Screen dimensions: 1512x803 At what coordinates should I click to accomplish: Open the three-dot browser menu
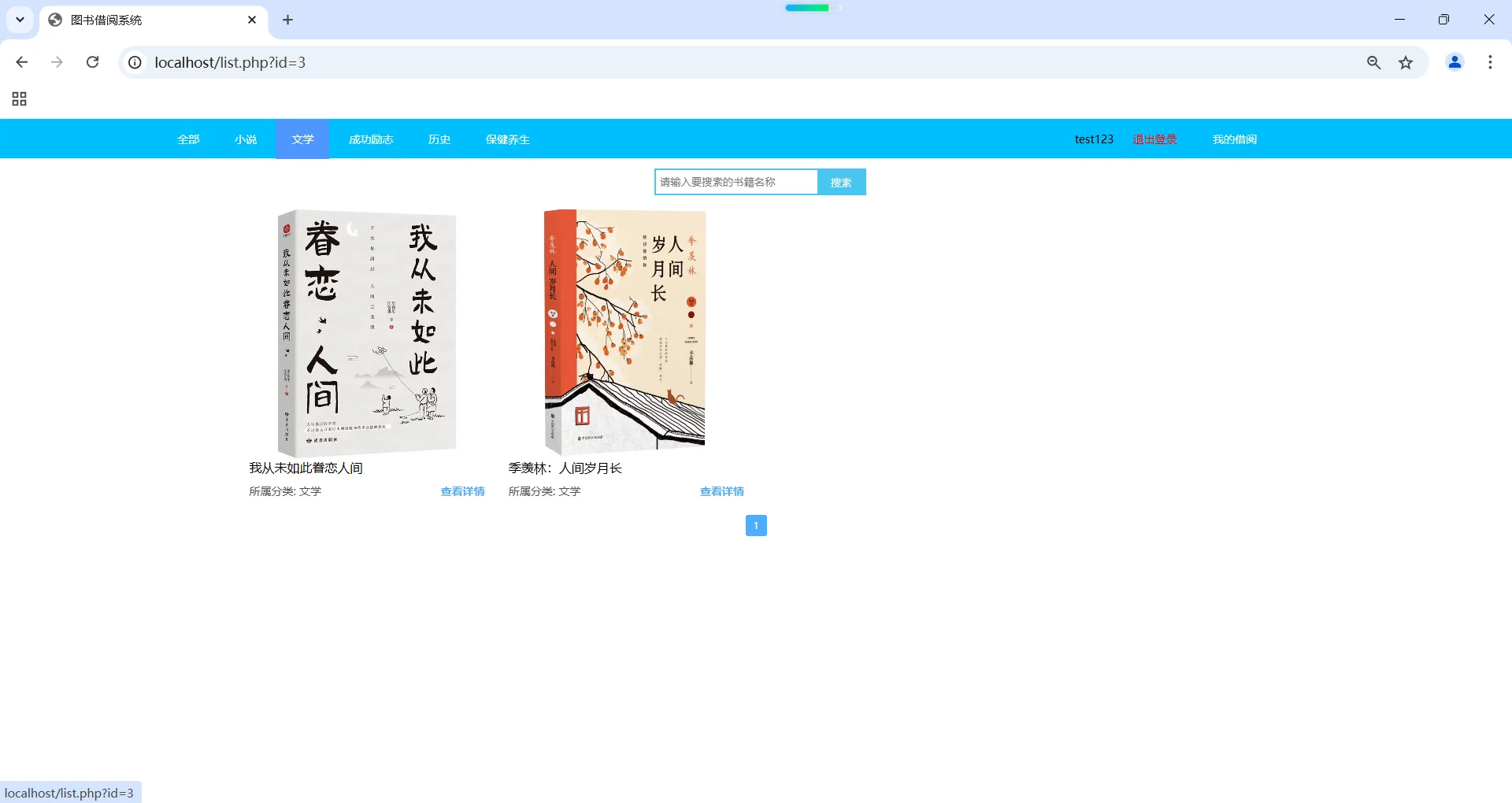1490,62
